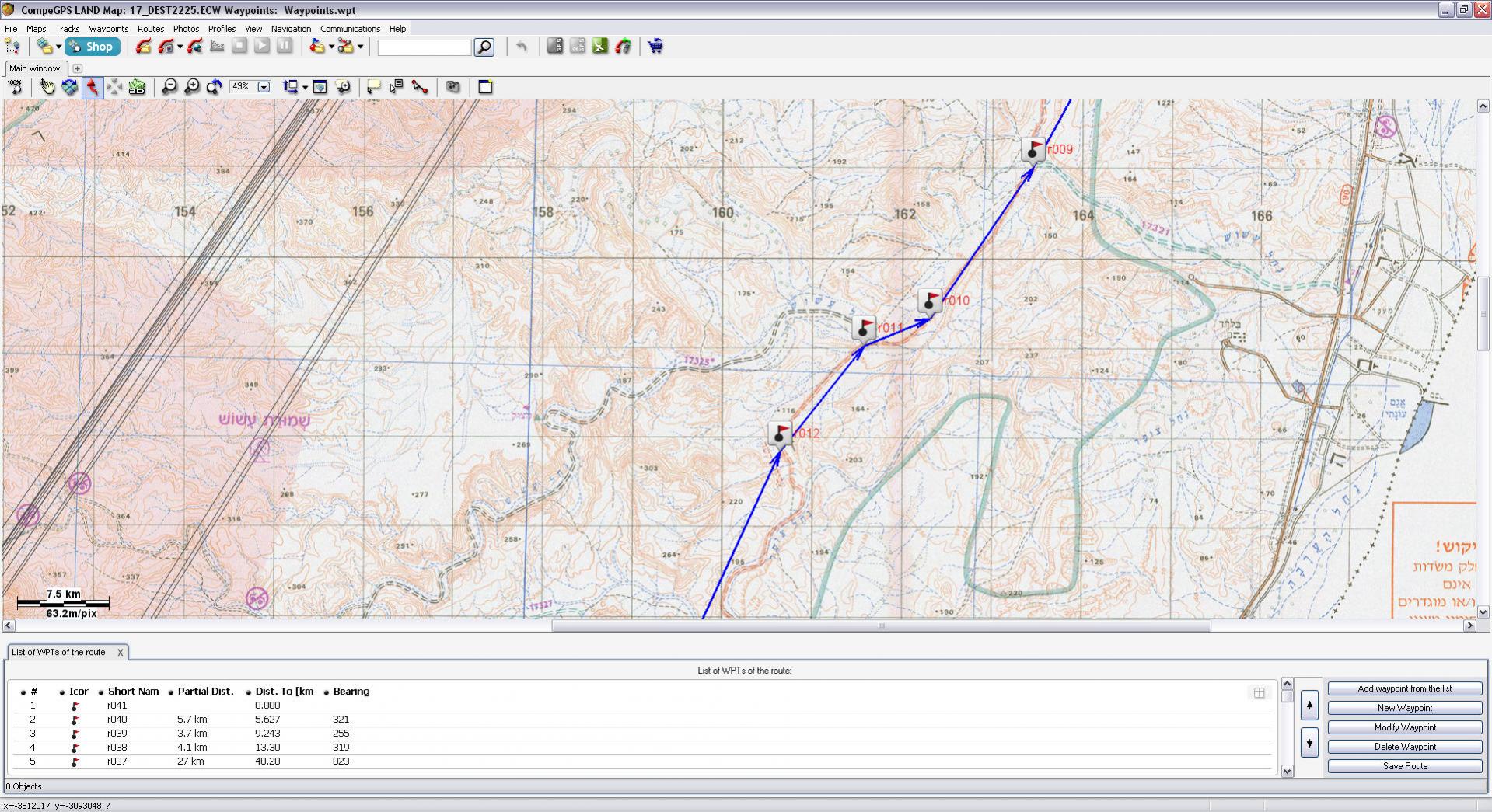Viewport: 1492px width, 812px height.
Task: Click the 100% zoom icon
Action: (15, 87)
